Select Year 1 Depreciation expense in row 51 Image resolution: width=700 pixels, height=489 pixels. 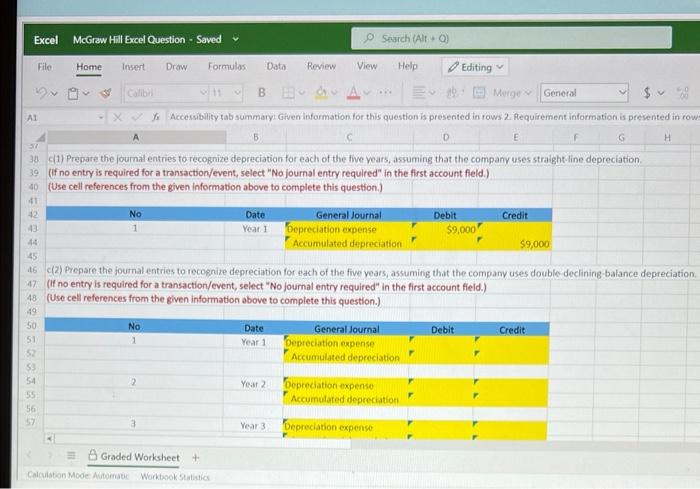pyautogui.click(x=346, y=343)
